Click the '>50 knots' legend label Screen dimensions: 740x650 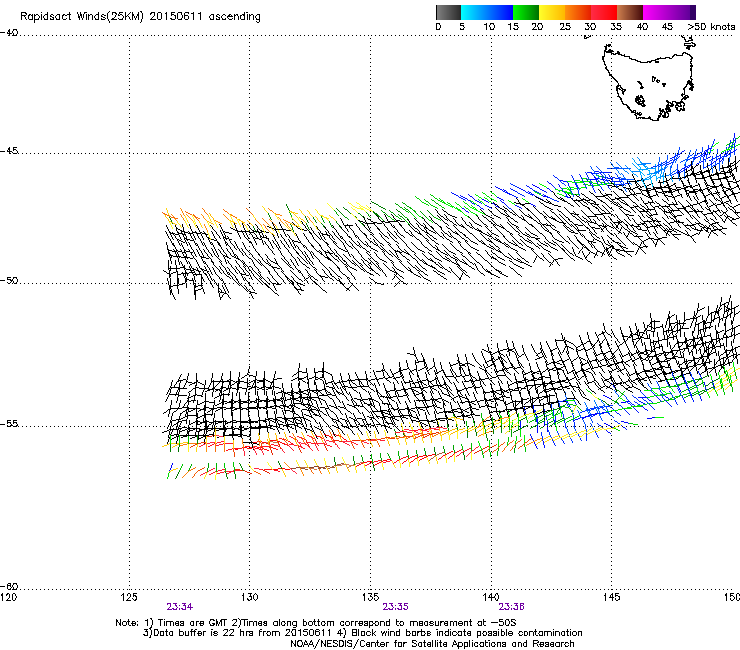coord(711,27)
